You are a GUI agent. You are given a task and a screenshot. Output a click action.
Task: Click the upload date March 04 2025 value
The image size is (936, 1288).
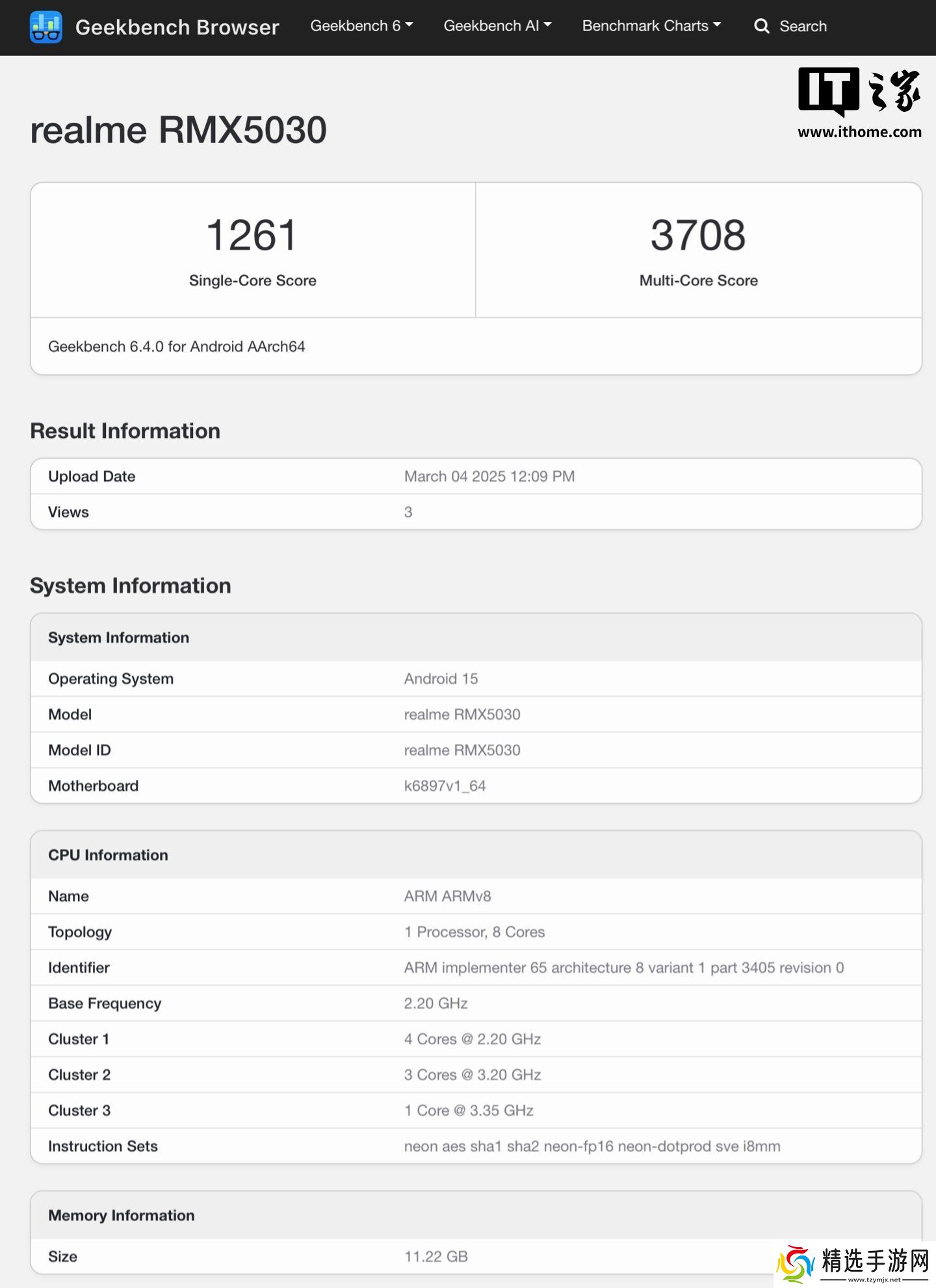pyautogui.click(x=489, y=476)
